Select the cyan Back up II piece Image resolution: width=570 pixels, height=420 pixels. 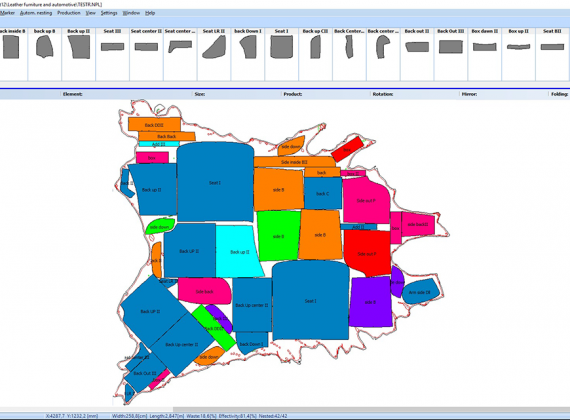pyautogui.click(x=240, y=252)
